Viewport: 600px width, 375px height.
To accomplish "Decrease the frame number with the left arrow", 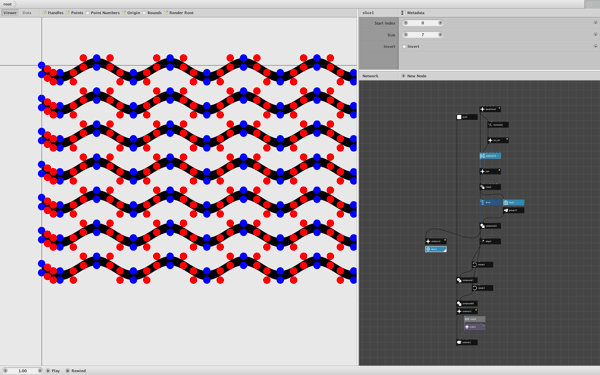I will (x=5, y=370).
